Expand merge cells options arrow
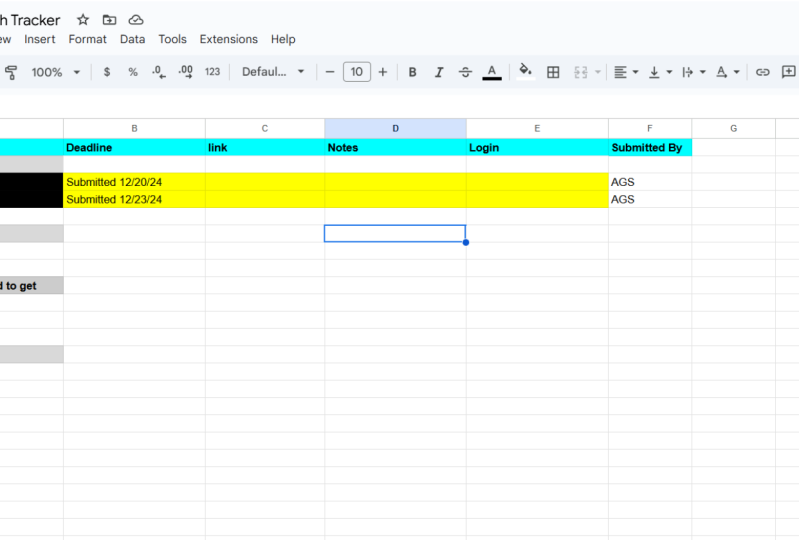The height and width of the screenshot is (540, 799). (598, 72)
